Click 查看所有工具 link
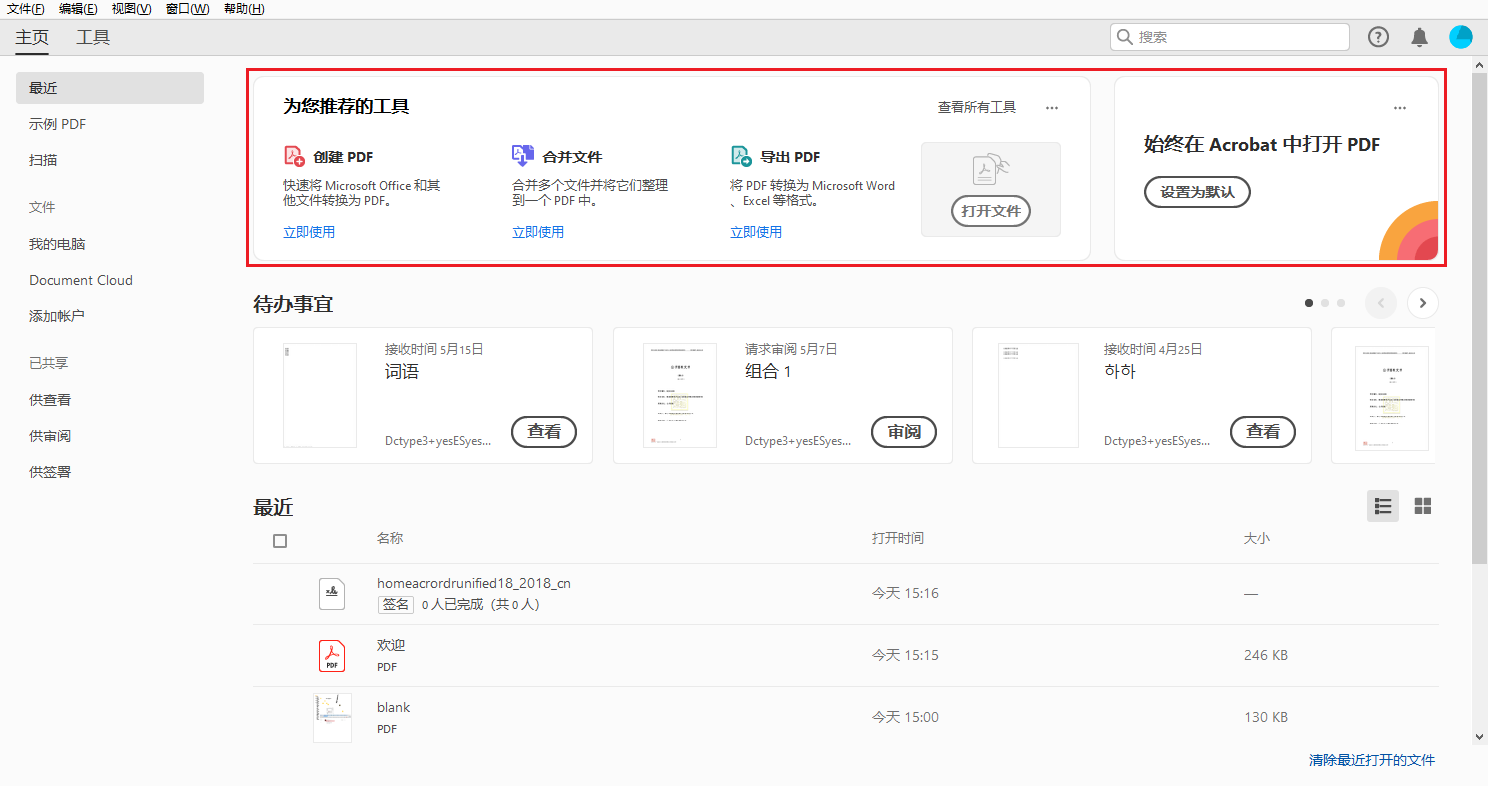1488x786 pixels. click(977, 107)
